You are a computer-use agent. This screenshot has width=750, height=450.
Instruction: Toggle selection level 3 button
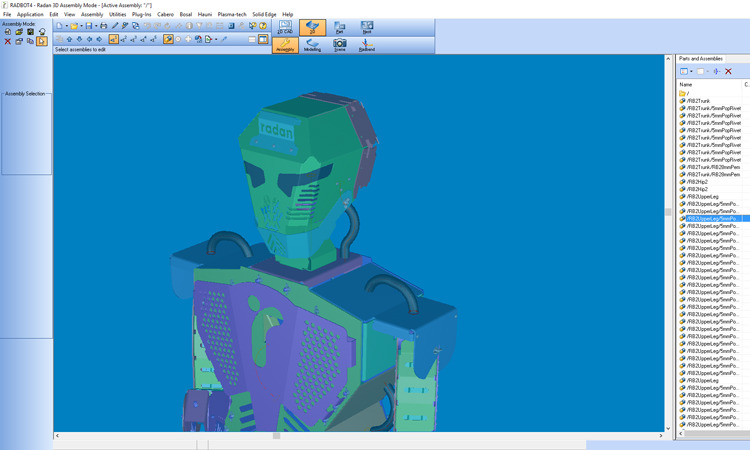click(x=133, y=39)
